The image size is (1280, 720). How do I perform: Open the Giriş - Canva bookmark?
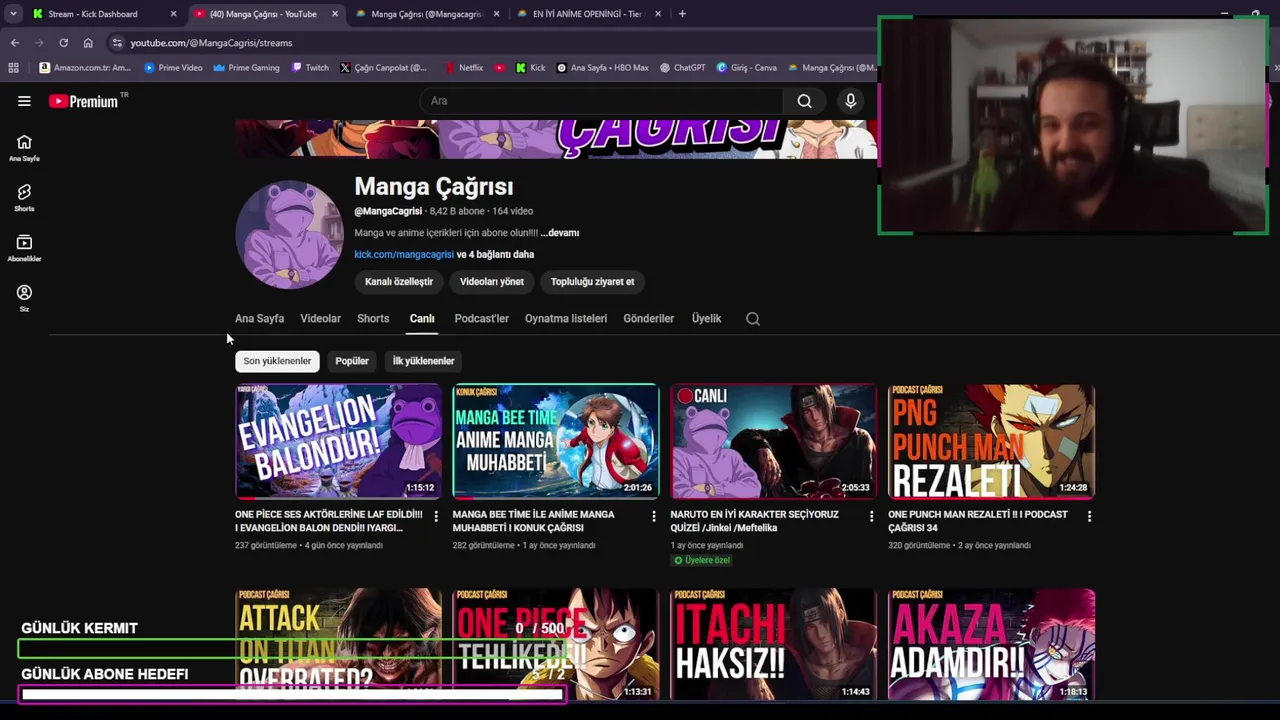[746, 68]
